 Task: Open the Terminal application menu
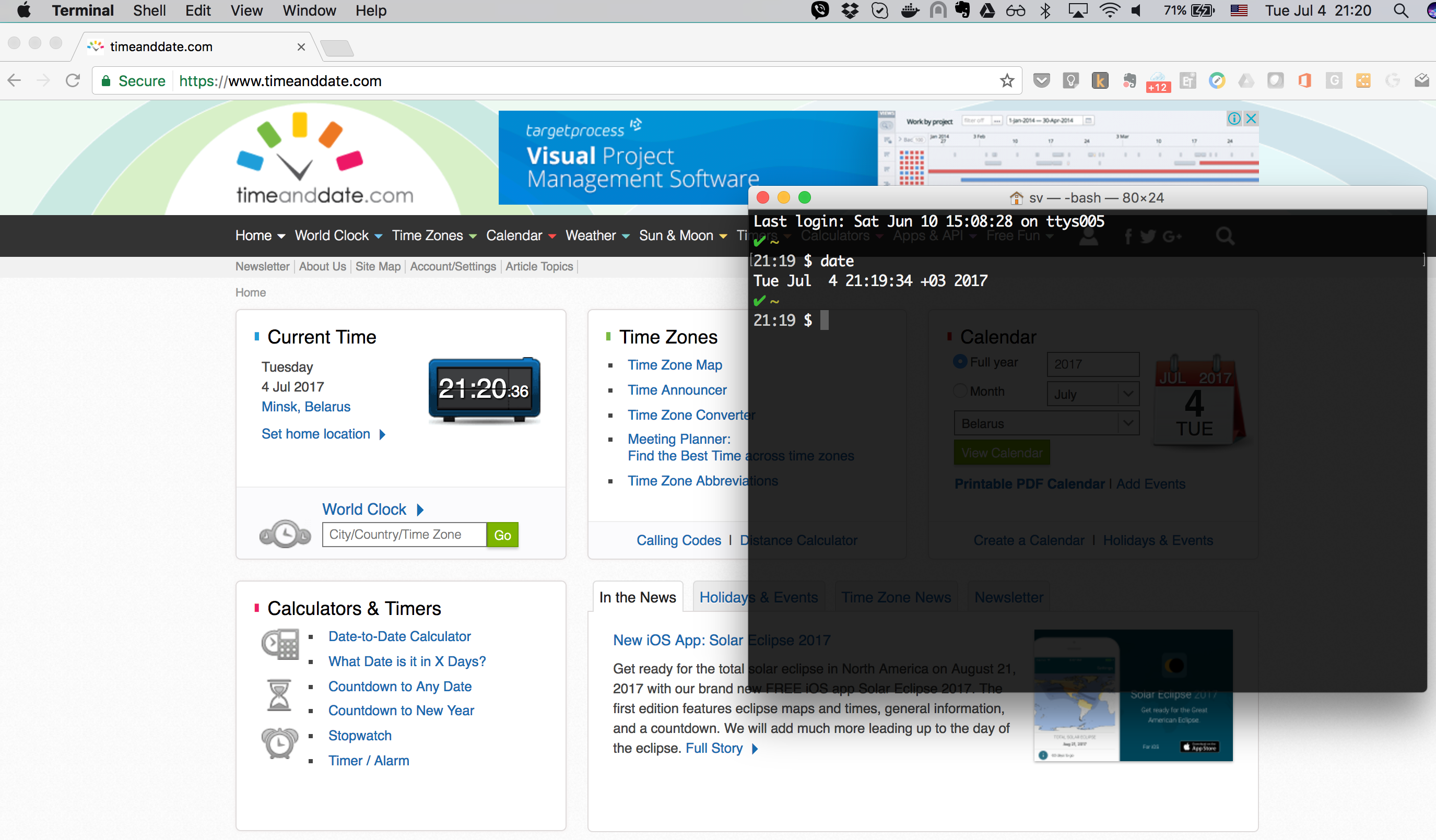pyautogui.click(x=83, y=11)
